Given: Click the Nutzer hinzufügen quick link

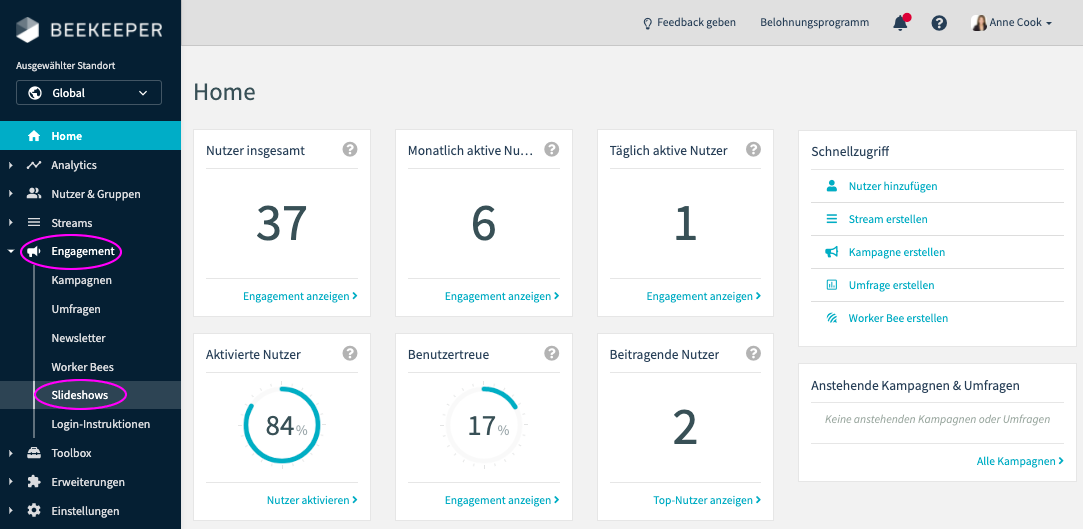Looking at the screenshot, I should [892, 186].
